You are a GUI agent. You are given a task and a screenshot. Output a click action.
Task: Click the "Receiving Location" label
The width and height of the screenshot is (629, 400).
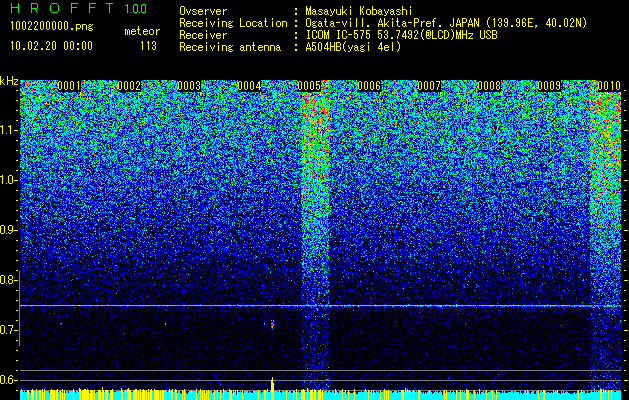click(233, 24)
